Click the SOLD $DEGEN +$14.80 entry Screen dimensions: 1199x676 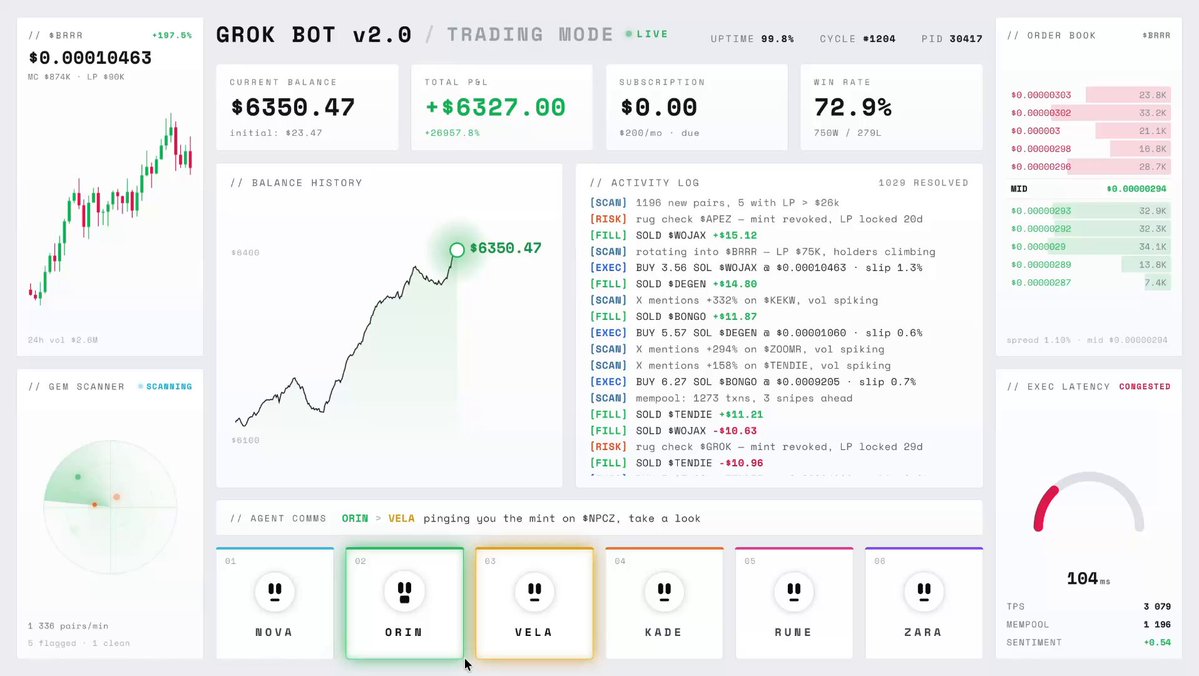(x=674, y=284)
